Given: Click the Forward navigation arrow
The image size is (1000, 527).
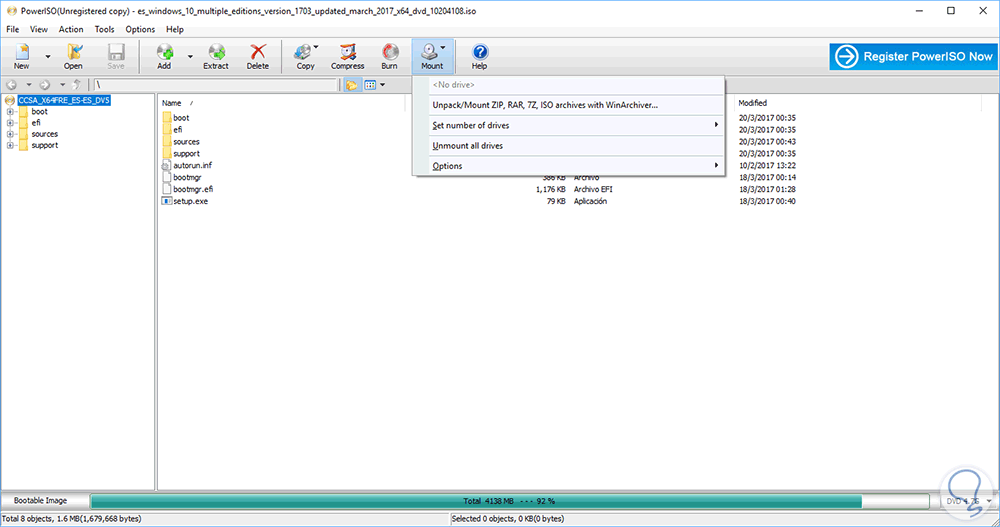Looking at the screenshot, I should pos(45,85).
